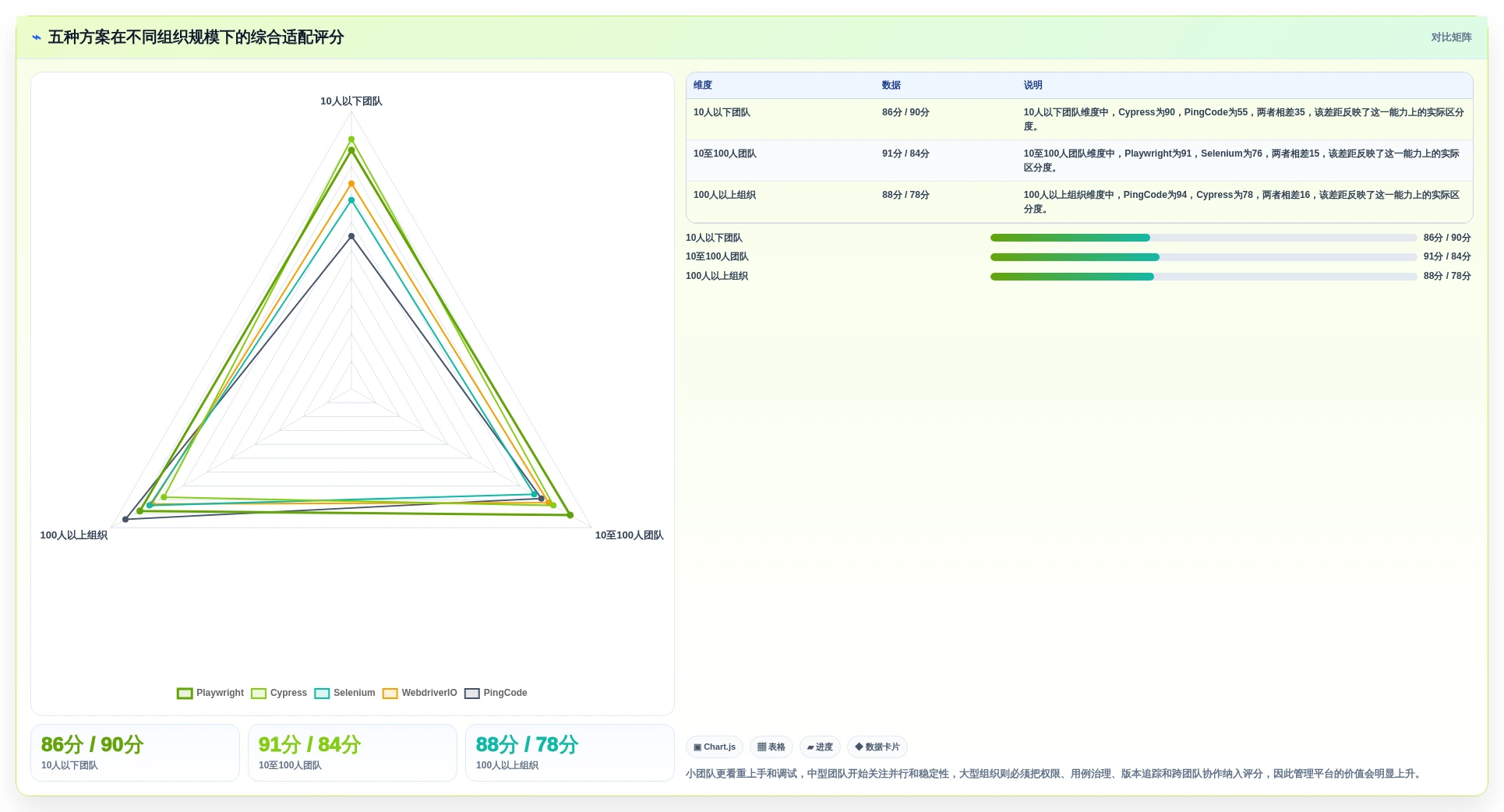
Task: Click the 88分 / 78分 table data cell
Action: pyautogui.click(x=945, y=202)
